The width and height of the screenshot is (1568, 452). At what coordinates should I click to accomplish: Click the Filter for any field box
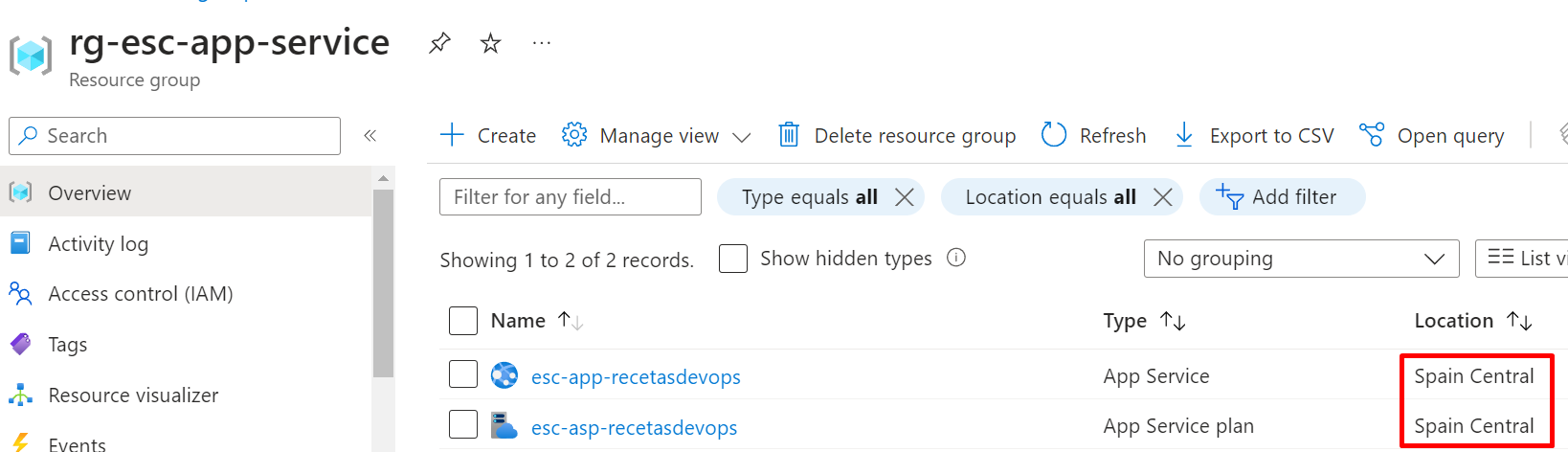(x=571, y=197)
